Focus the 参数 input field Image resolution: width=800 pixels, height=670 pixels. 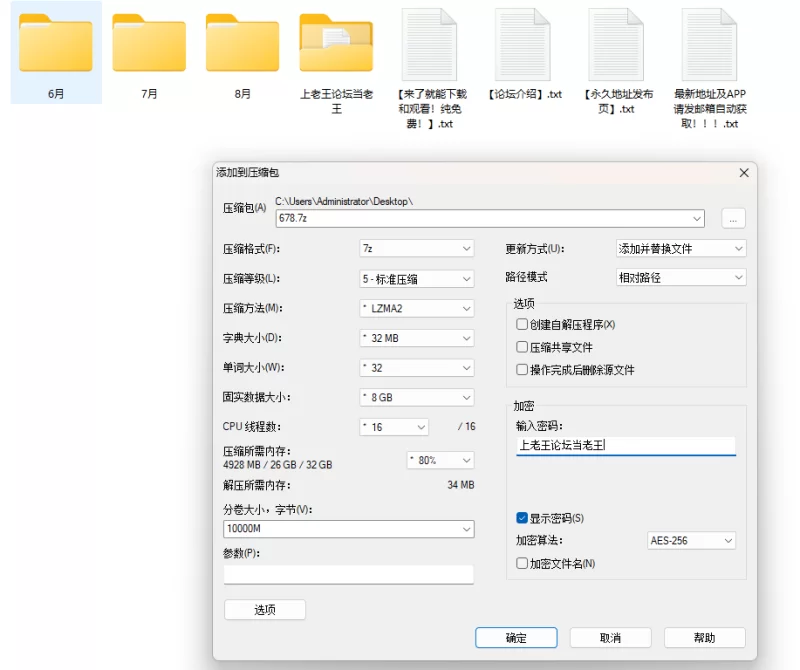pyautogui.click(x=348, y=575)
